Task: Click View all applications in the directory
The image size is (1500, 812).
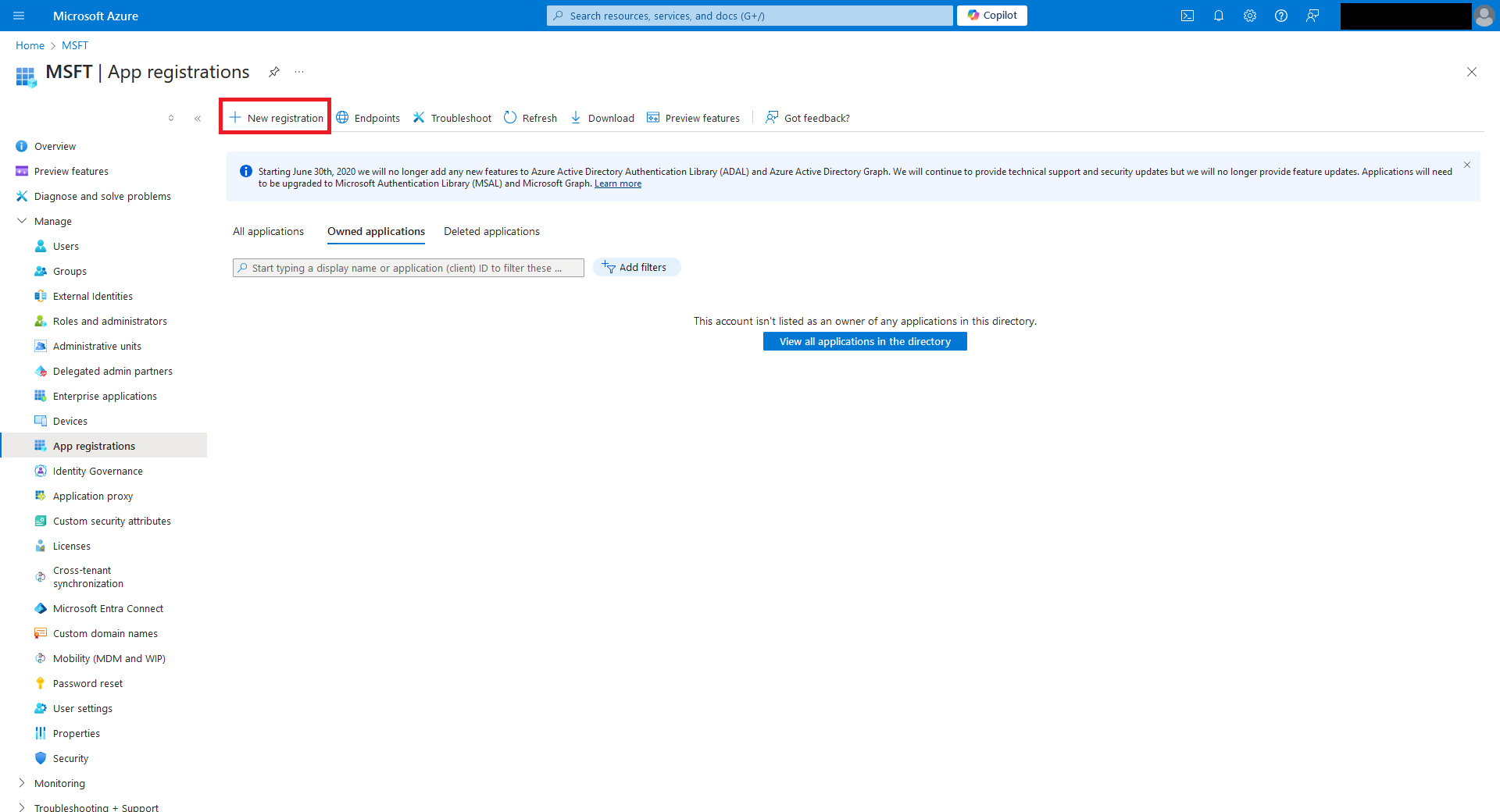Action: point(864,342)
